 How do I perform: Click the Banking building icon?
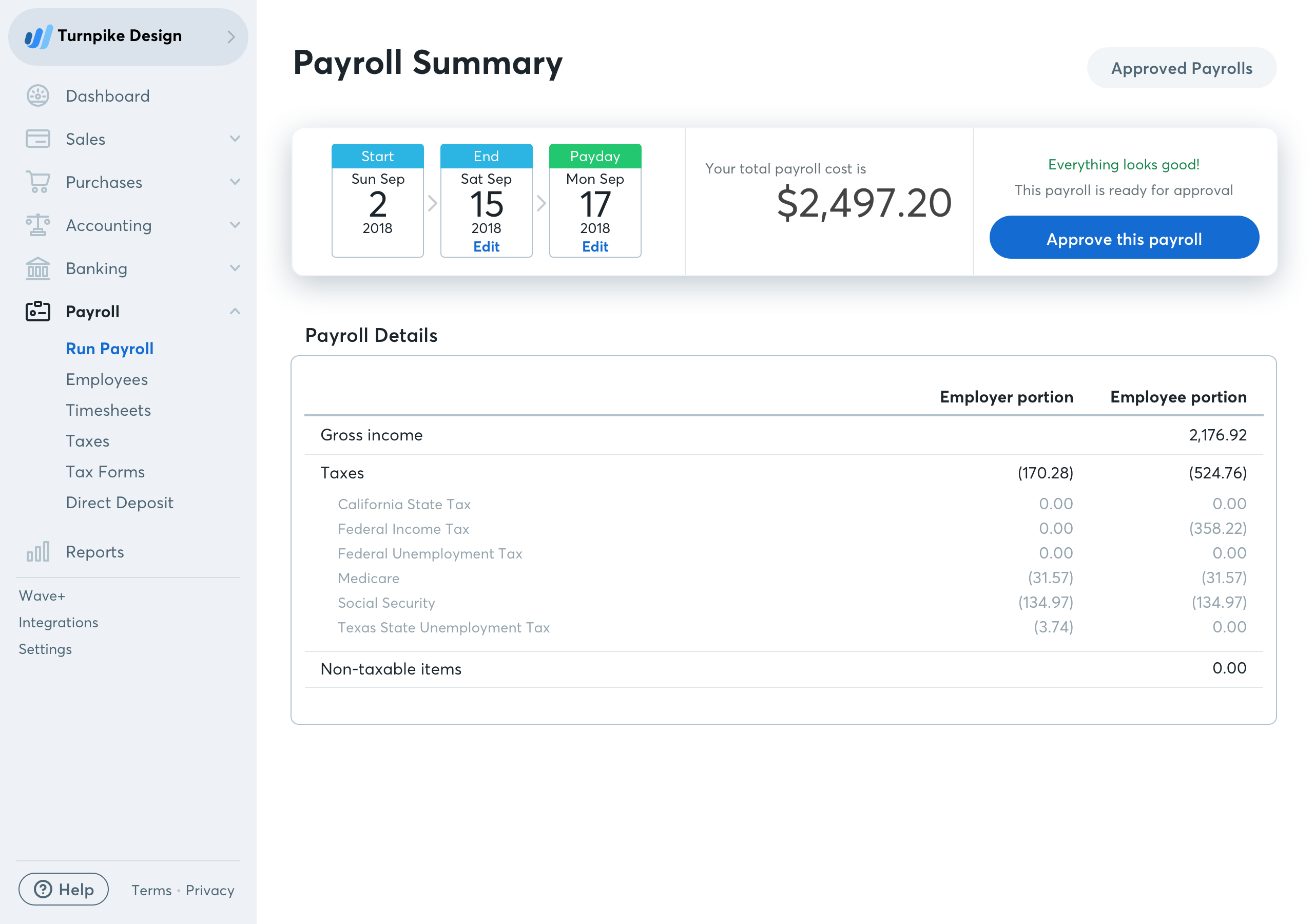[x=38, y=268]
